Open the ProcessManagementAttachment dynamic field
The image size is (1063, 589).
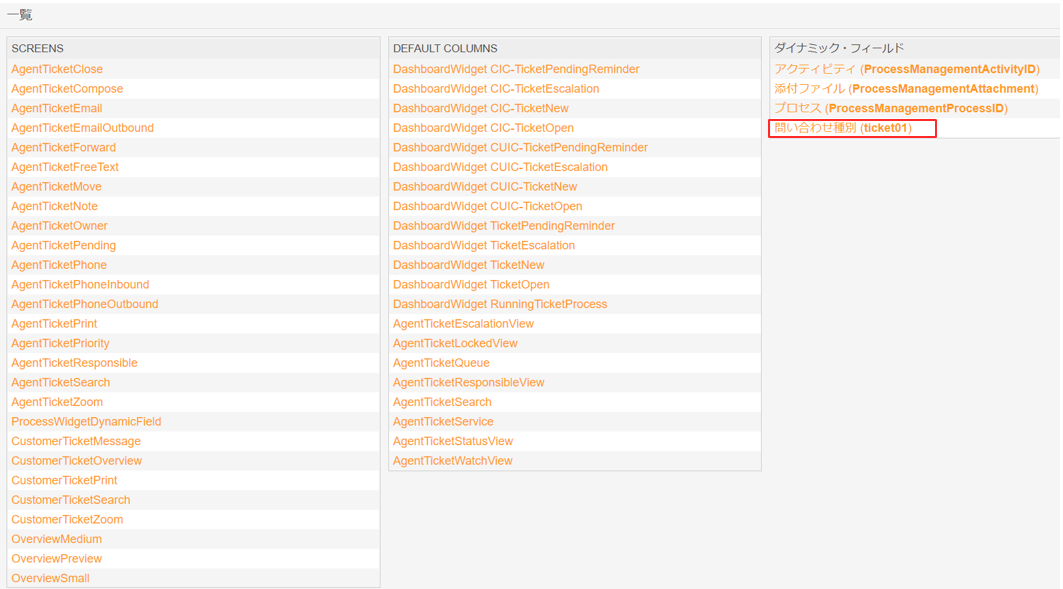[x=906, y=89]
